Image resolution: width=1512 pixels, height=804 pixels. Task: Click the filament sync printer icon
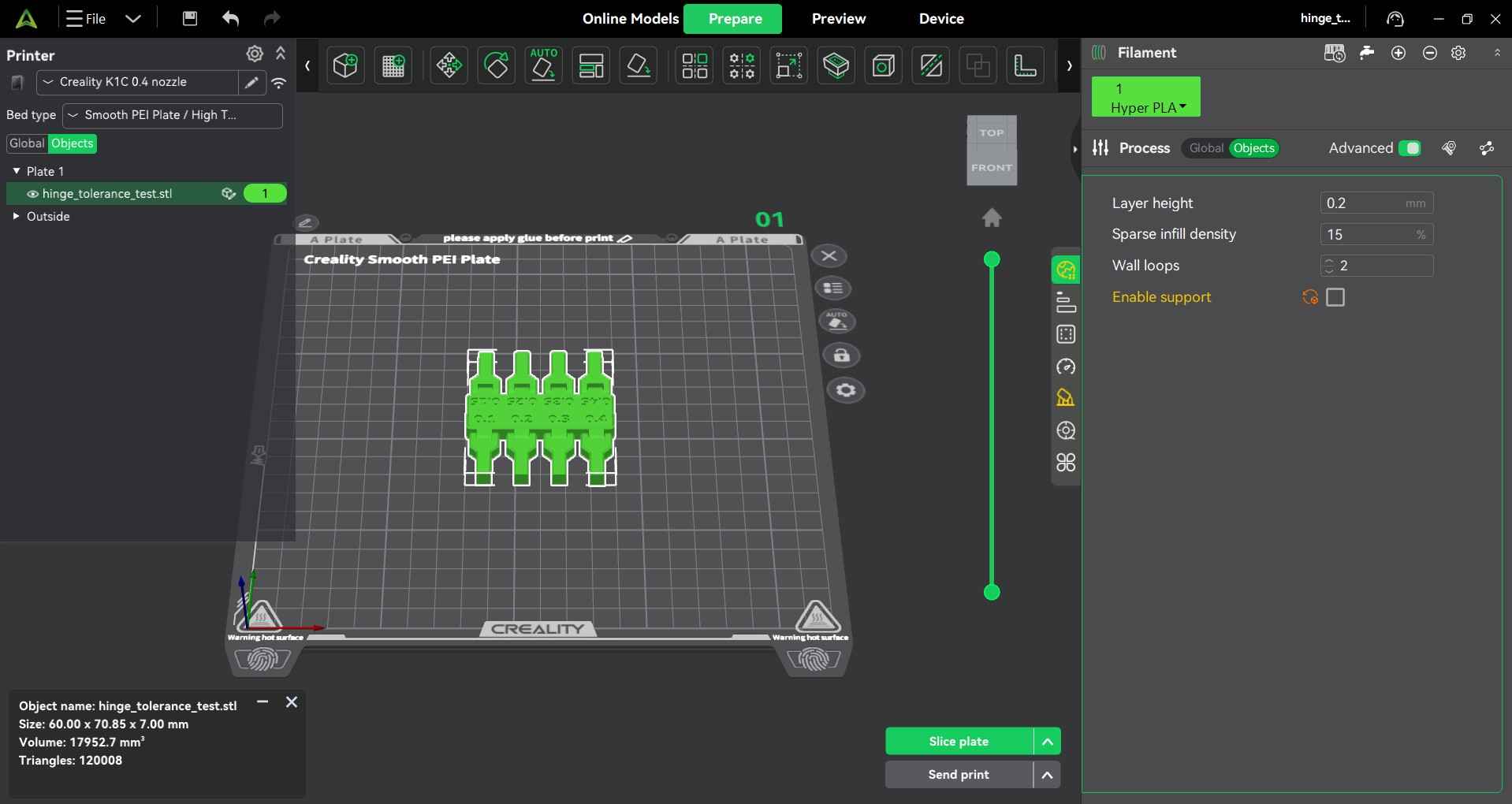pos(1335,53)
